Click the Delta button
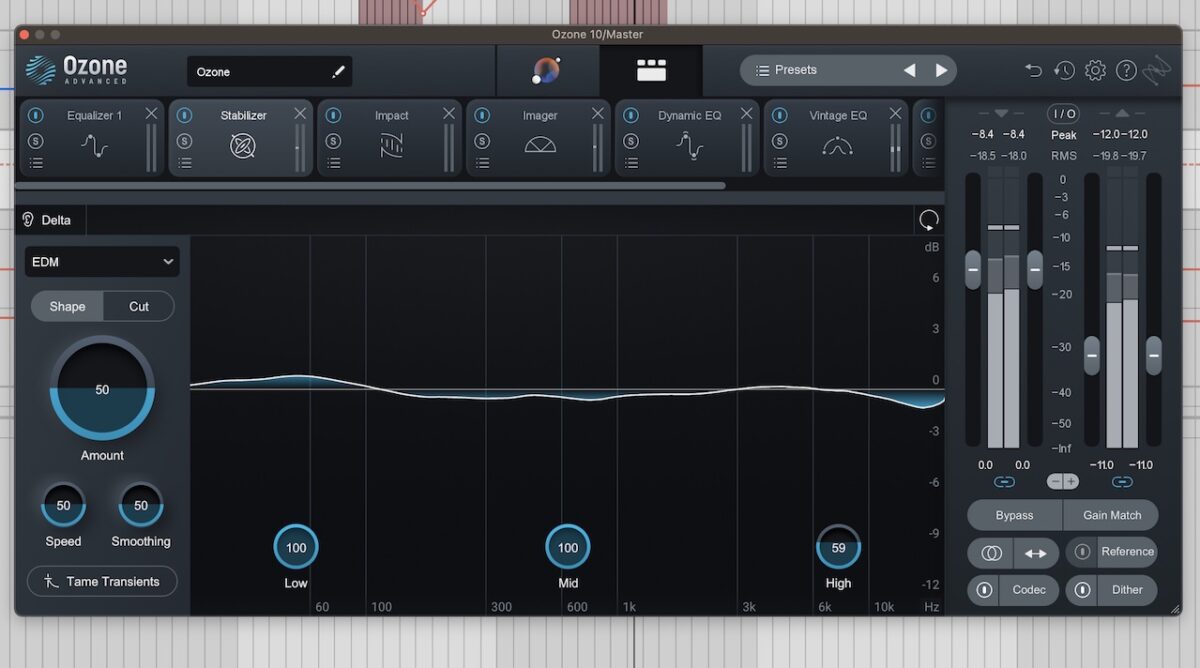The width and height of the screenshot is (1200, 668). 50,220
